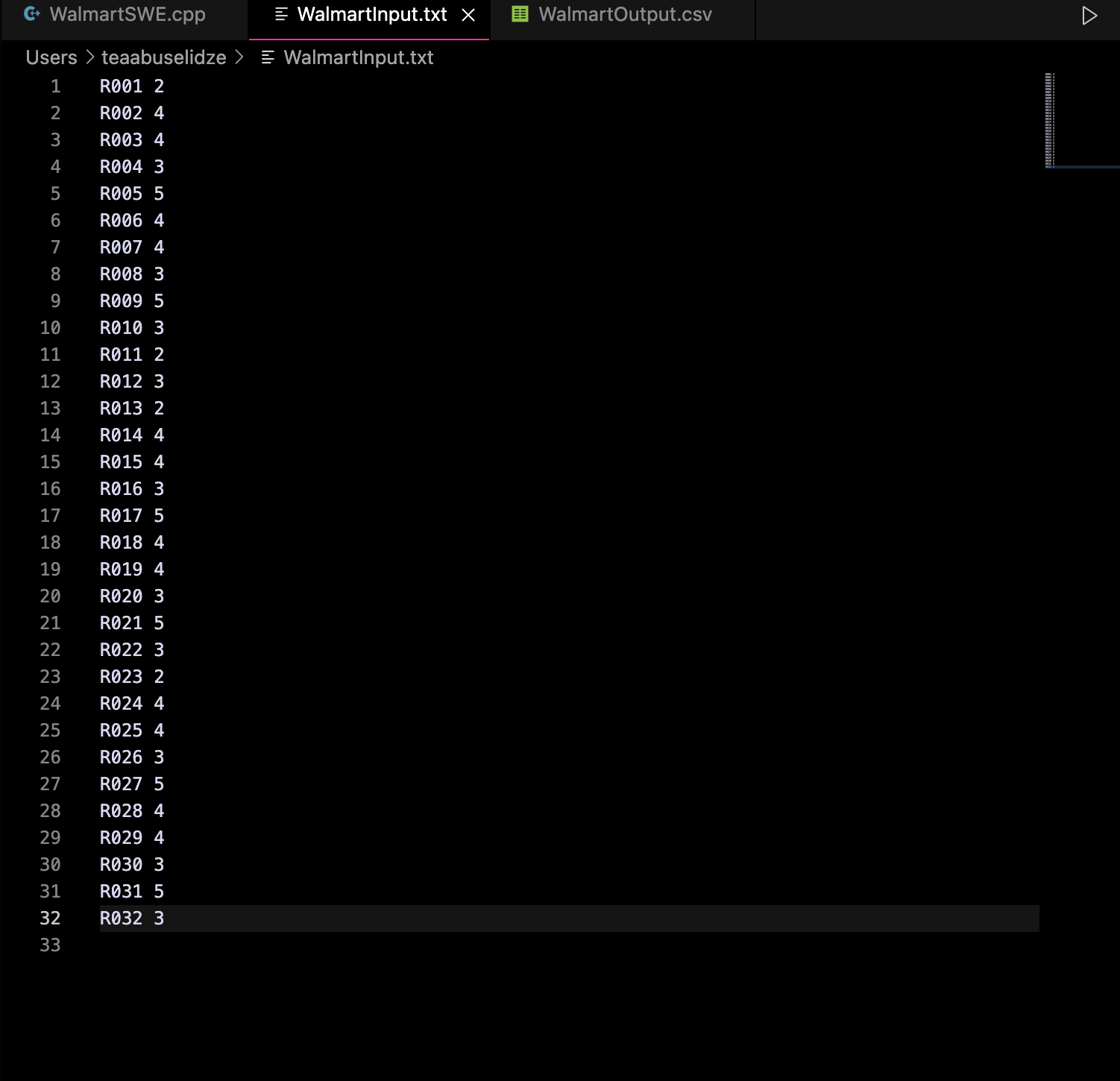
Task: Open the WalmartSWE.cpp source file tab
Action: (127, 14)
